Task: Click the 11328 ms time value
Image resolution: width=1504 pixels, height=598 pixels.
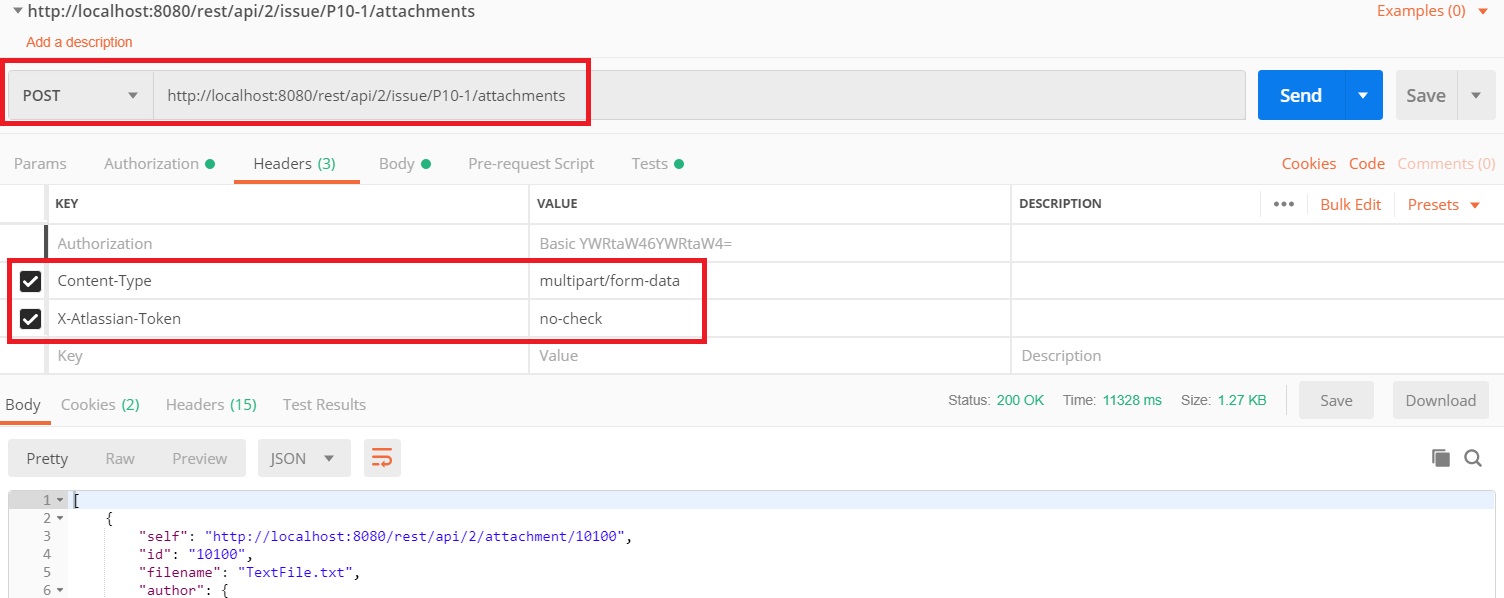Action: coord(1132,400)
